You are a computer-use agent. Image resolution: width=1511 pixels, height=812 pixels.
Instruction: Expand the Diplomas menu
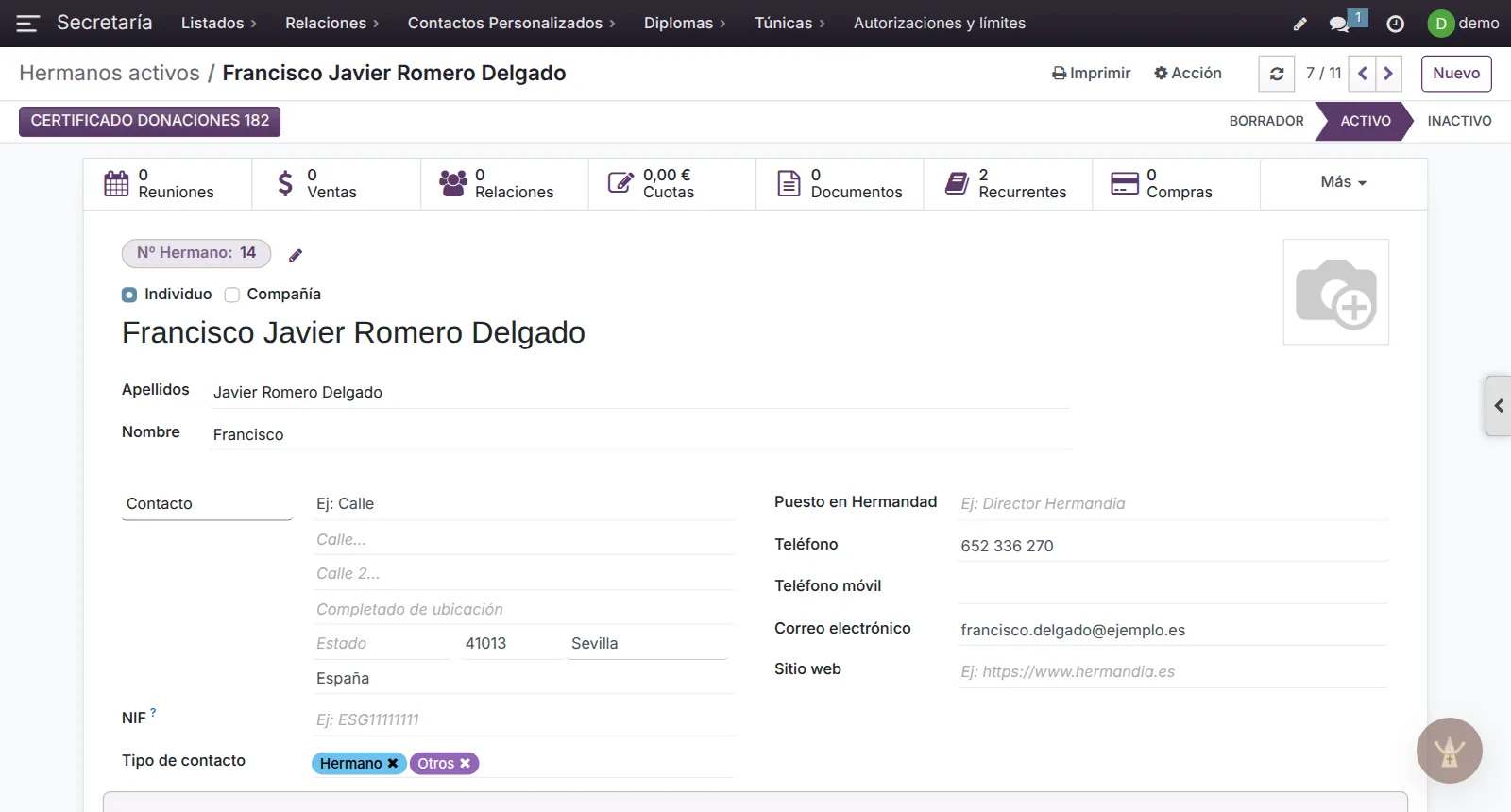coord(685,24)
